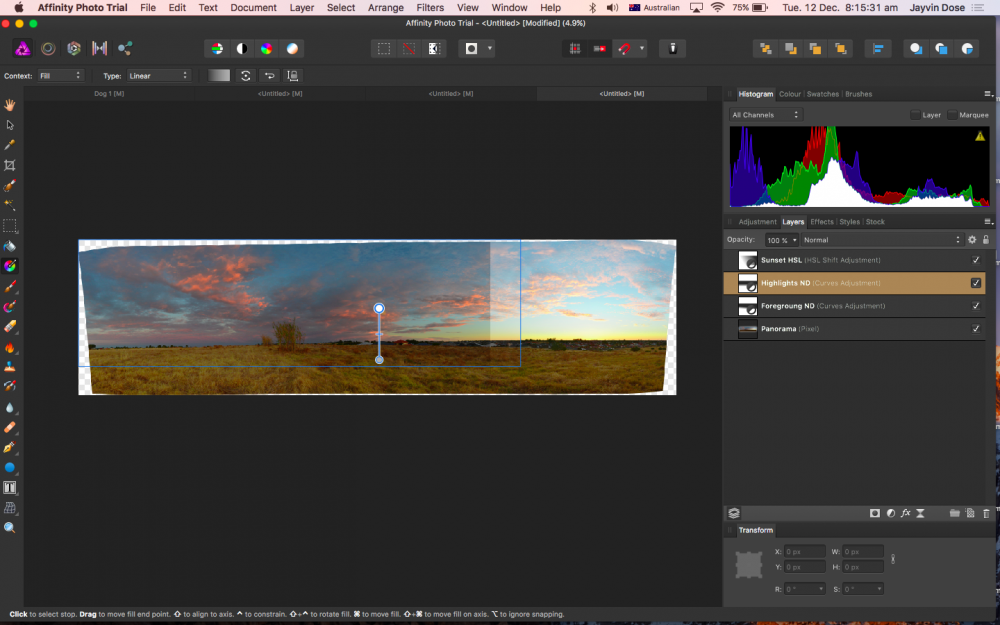Screen dimensions: 1000x625
Task: Hide the Sunset HSL layer
Action: pos(976,260)
